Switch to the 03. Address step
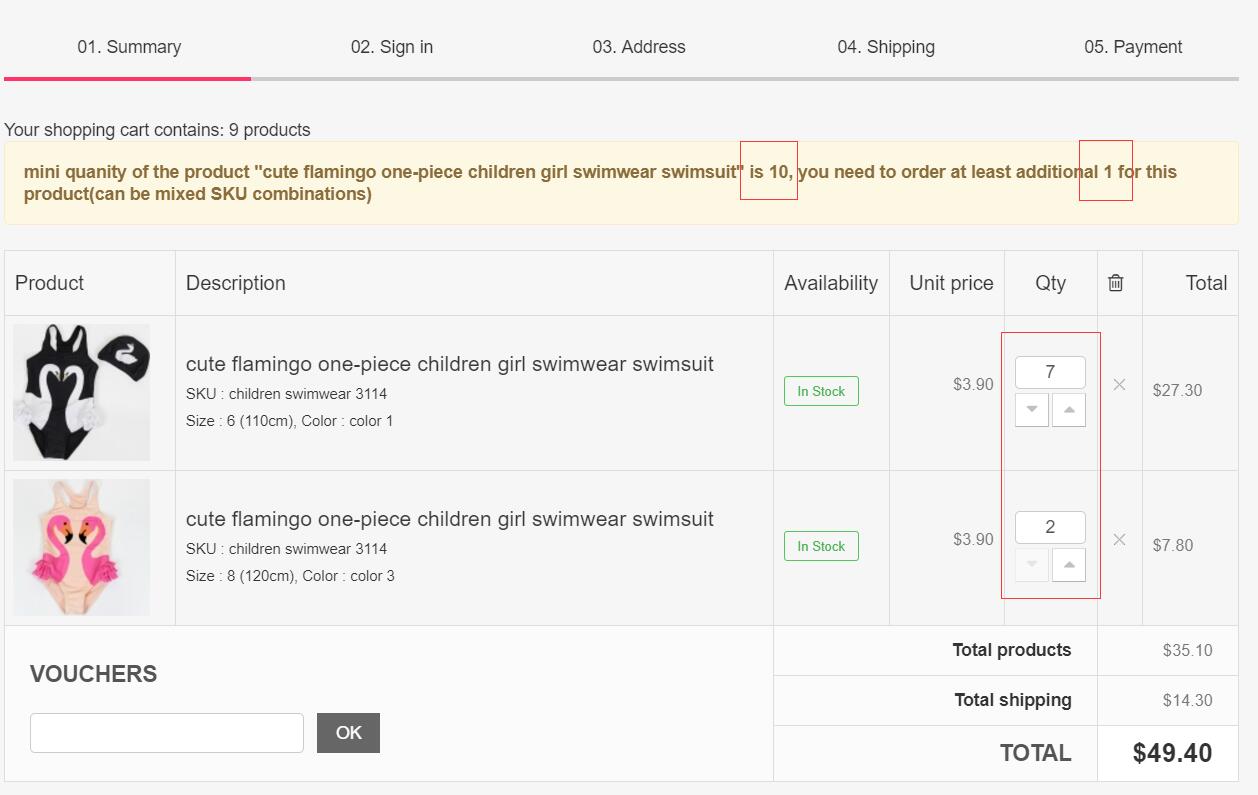 click(x=639, y=47)
